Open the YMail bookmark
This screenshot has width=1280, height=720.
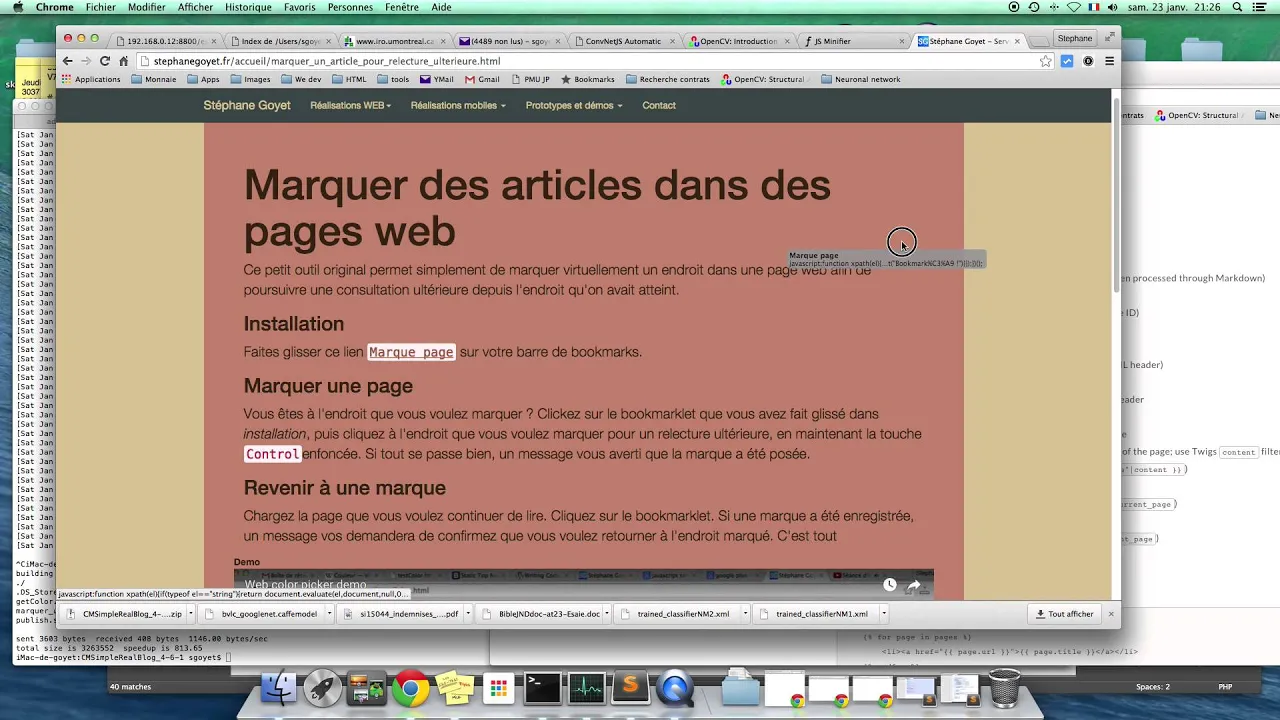(x=437, y=79)
